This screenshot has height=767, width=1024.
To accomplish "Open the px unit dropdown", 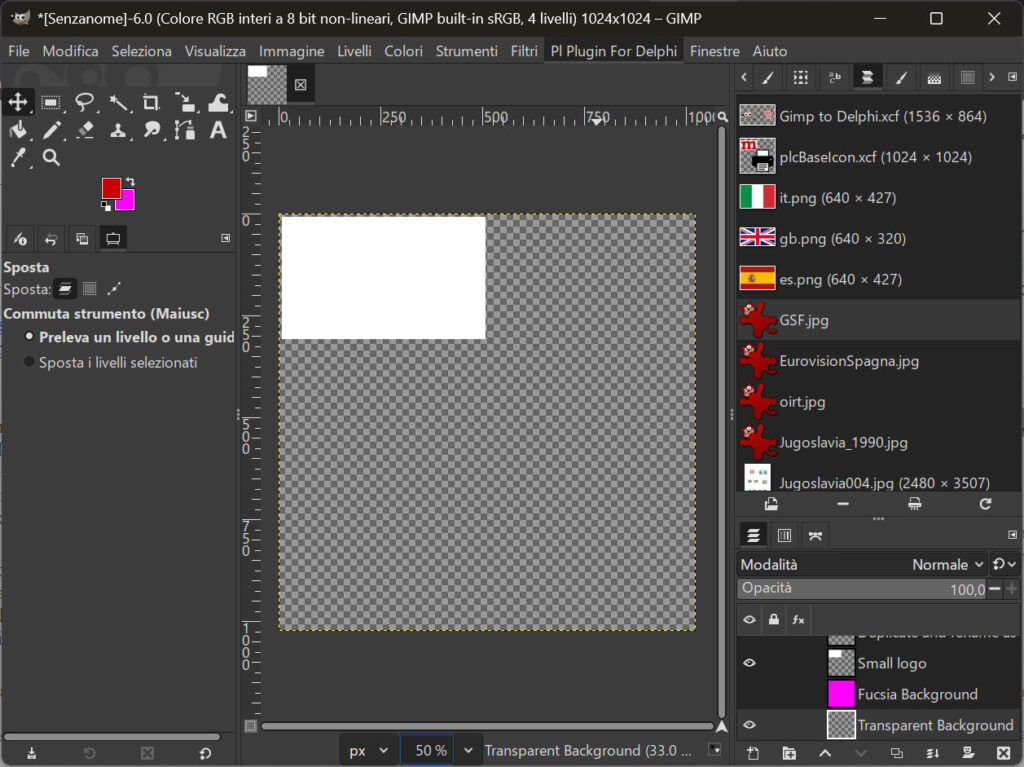I will tap(368, 750).
